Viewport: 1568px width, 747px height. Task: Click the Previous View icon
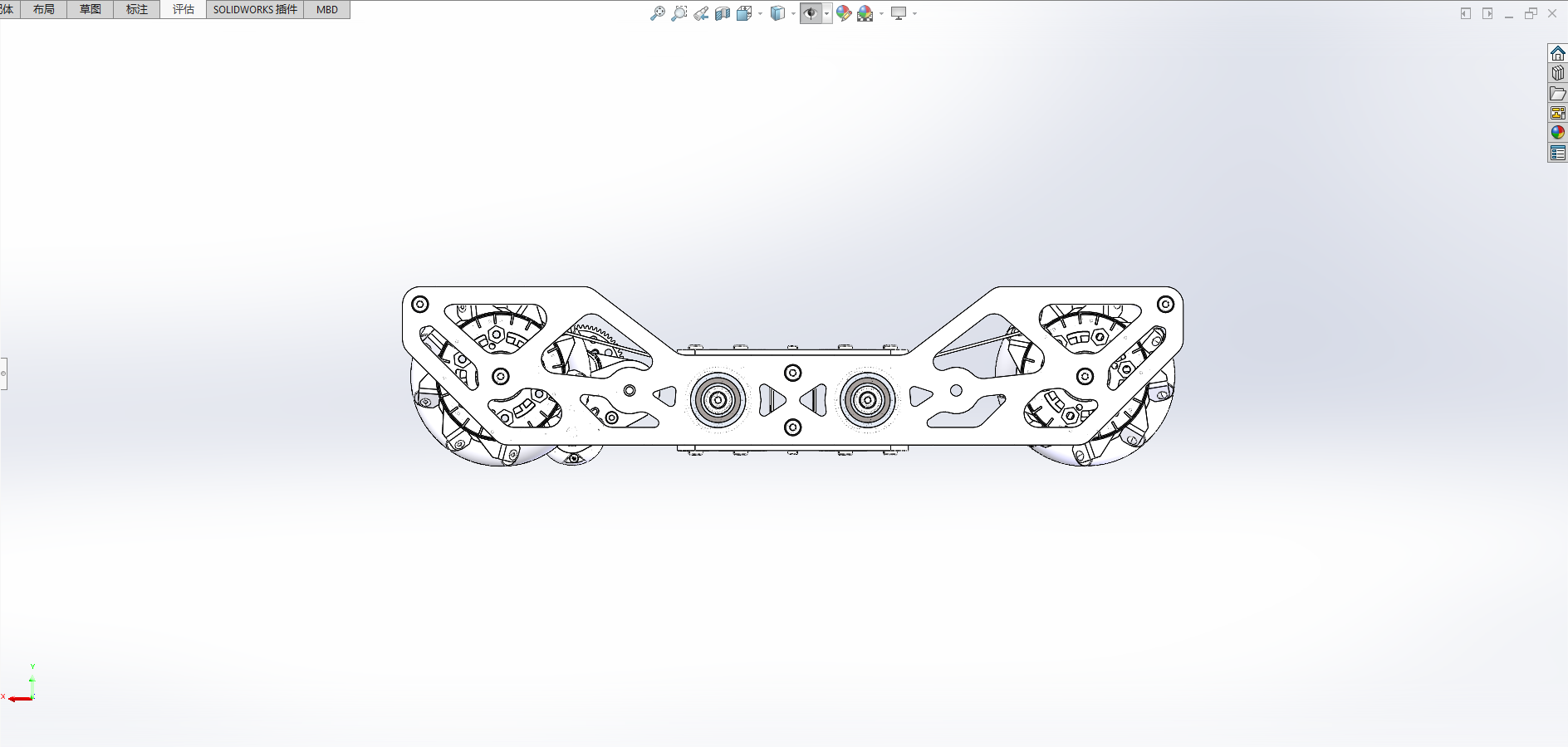pyautogui.click(x=701, y=13)
